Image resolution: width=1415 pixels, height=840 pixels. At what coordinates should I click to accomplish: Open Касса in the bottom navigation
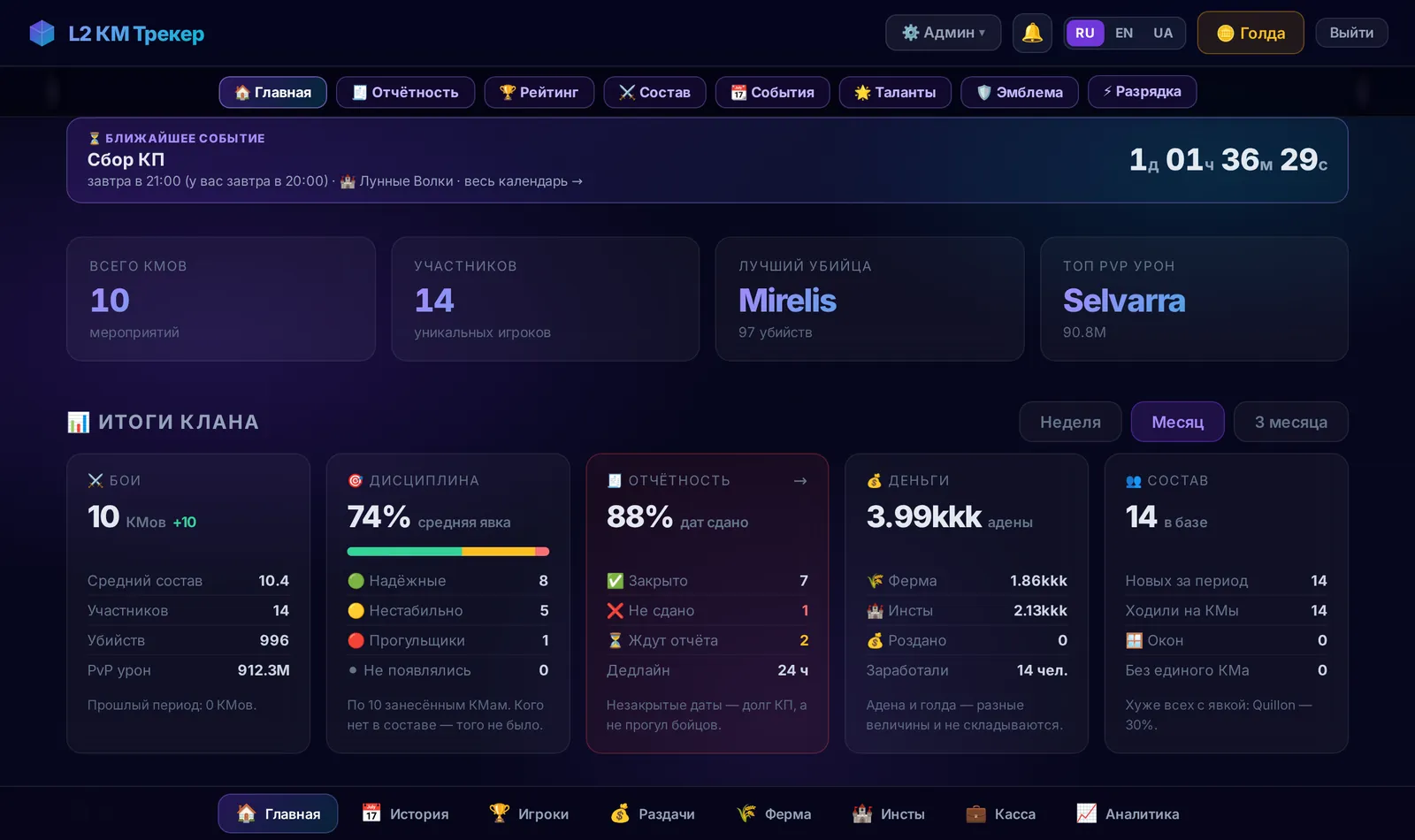coord(1000,814)
